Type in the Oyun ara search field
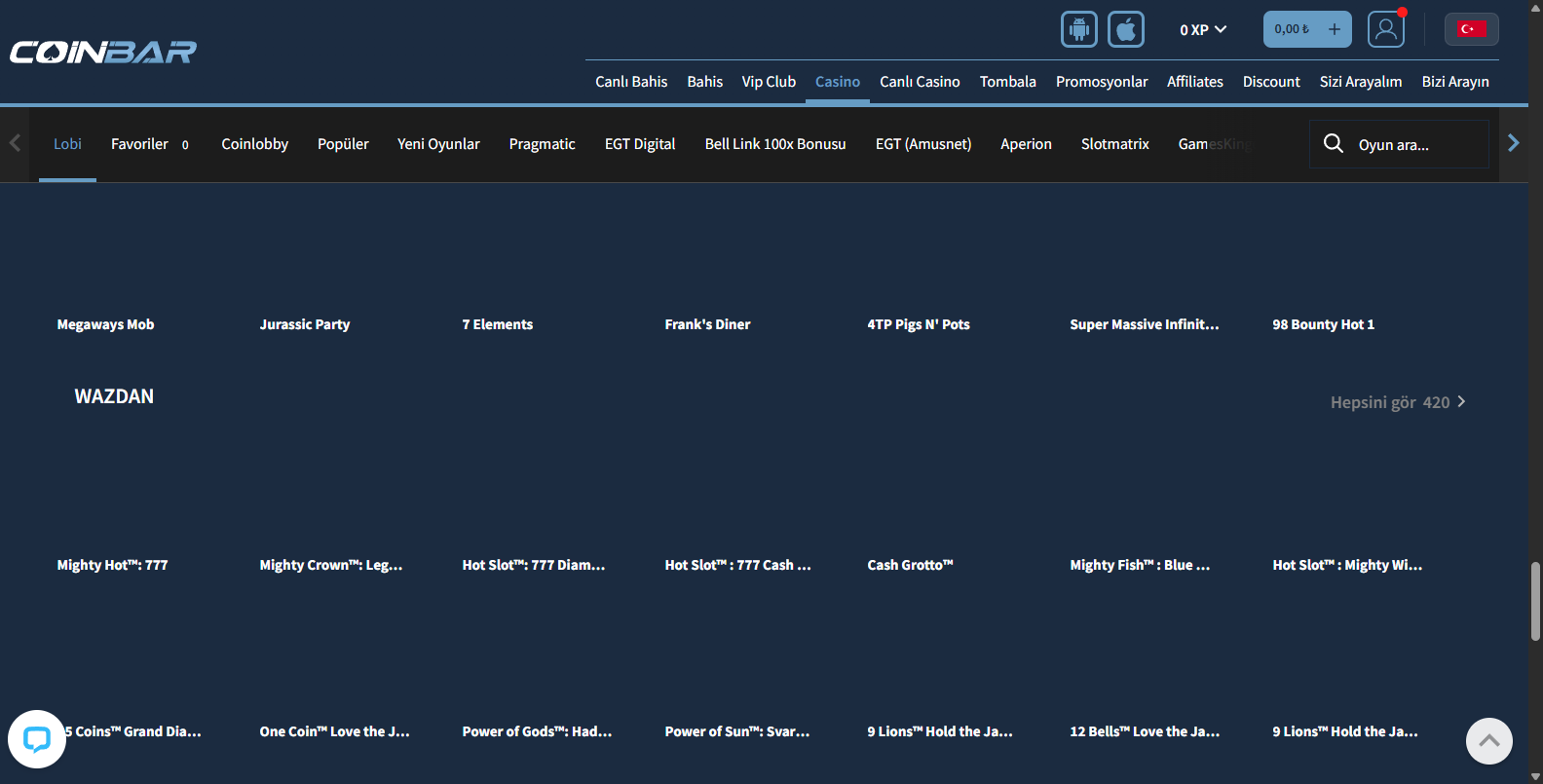Image resolution: width=1543 pixels, height=784 pixels. (1417, 145)
